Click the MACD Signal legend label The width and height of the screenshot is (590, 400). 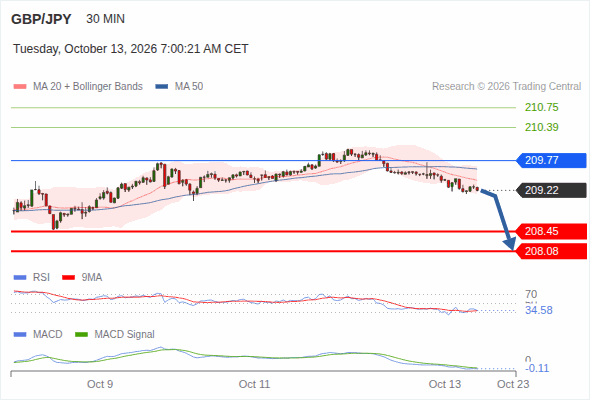pyautogui.click(x=124, y=335)
